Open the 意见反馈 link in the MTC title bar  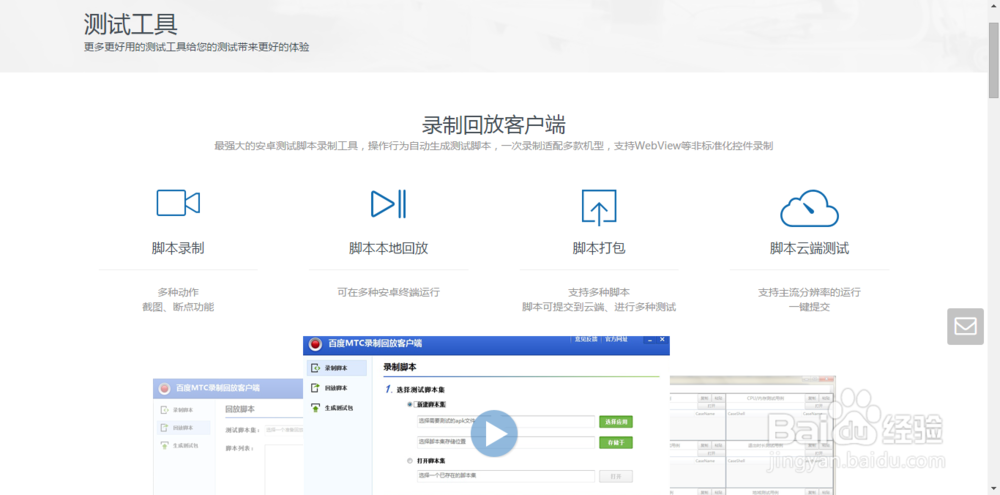tap(585, 339)
